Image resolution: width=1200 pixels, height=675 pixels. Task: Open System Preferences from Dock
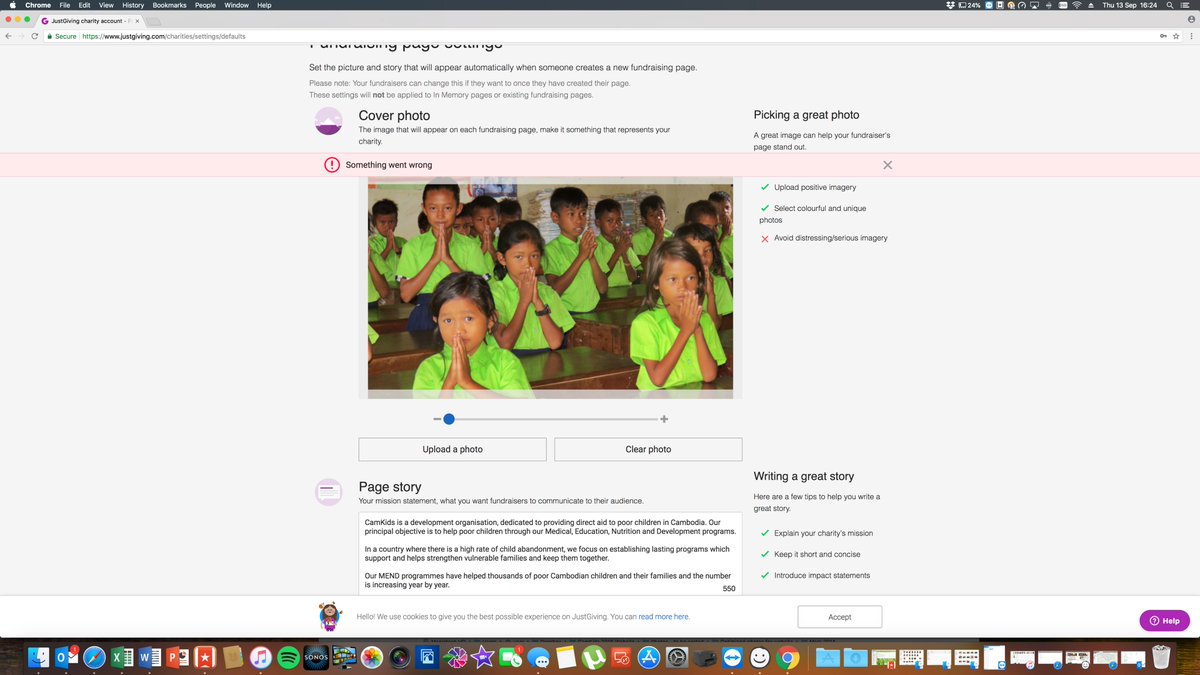(x=676, y=657)
